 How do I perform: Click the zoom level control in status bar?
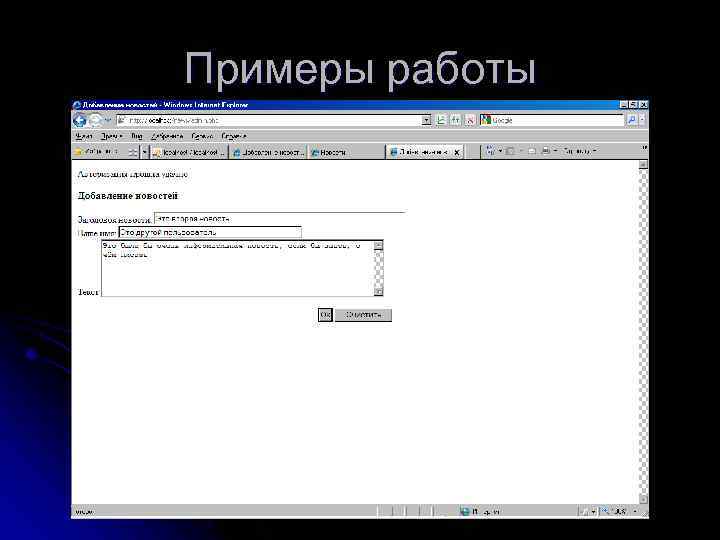615,511
